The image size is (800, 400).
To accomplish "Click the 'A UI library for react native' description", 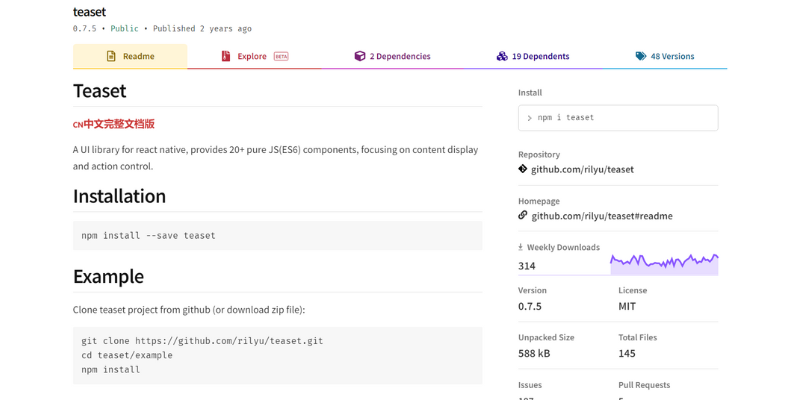I will click(276, 158).
